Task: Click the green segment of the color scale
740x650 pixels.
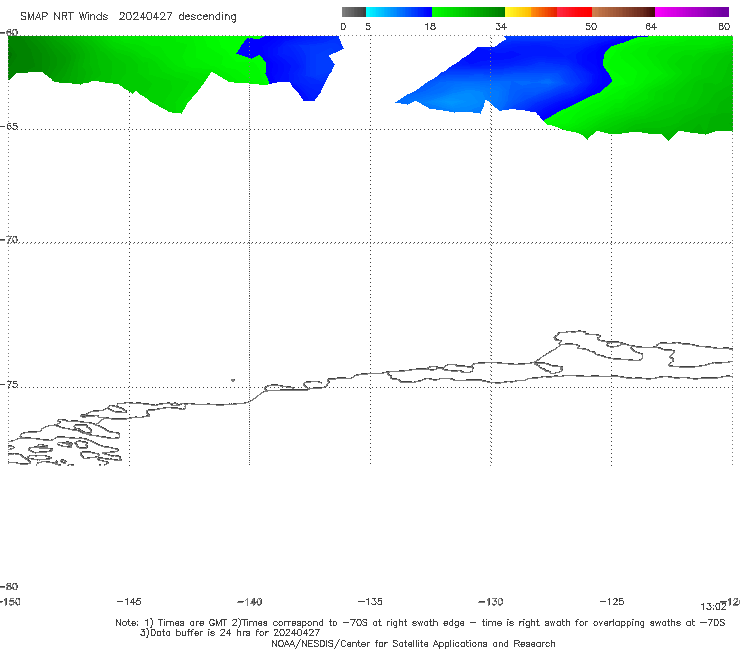Action: (468, 12)
